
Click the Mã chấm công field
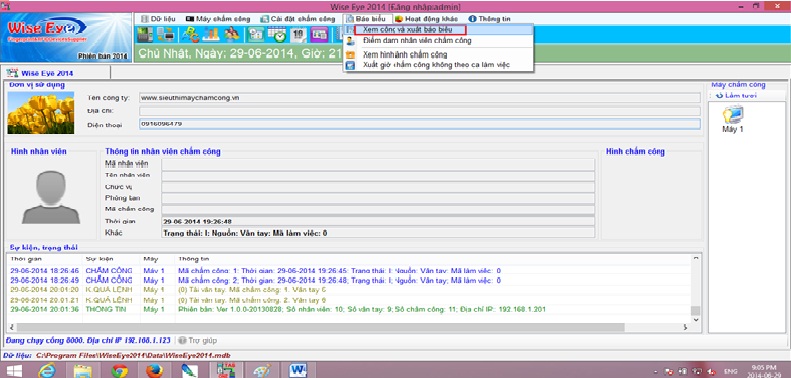tap(378, 209)
